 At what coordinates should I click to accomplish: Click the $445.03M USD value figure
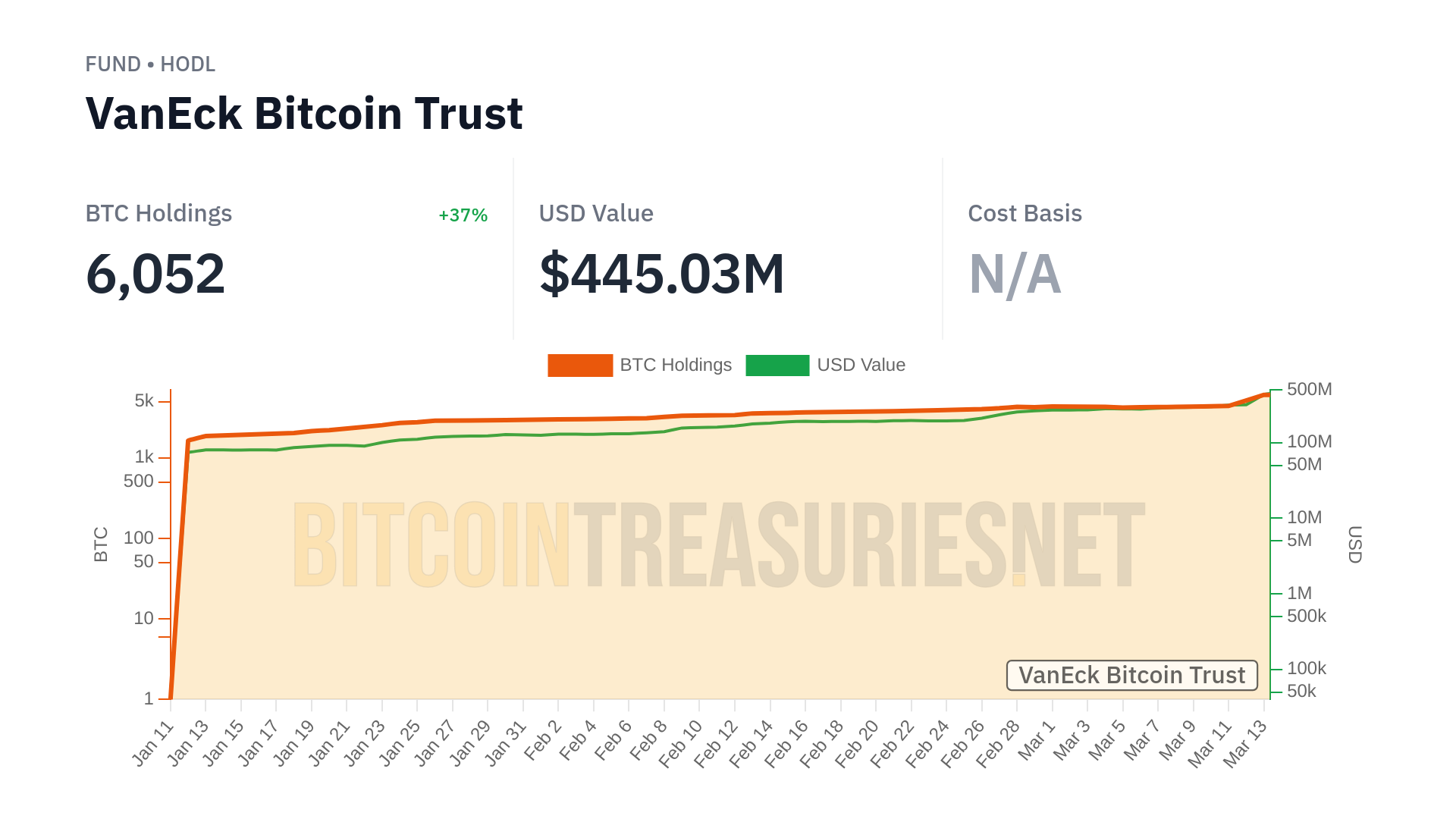(661, 274)
